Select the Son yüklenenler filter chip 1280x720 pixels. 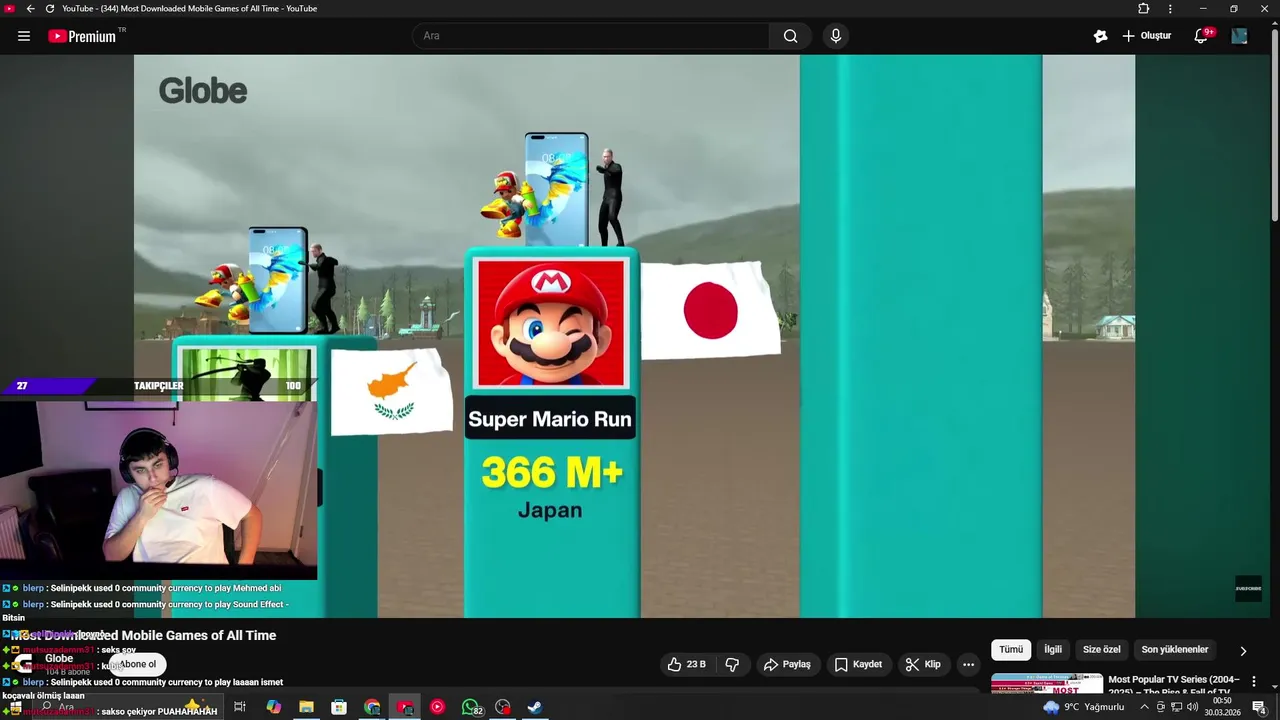(1175, 650)
